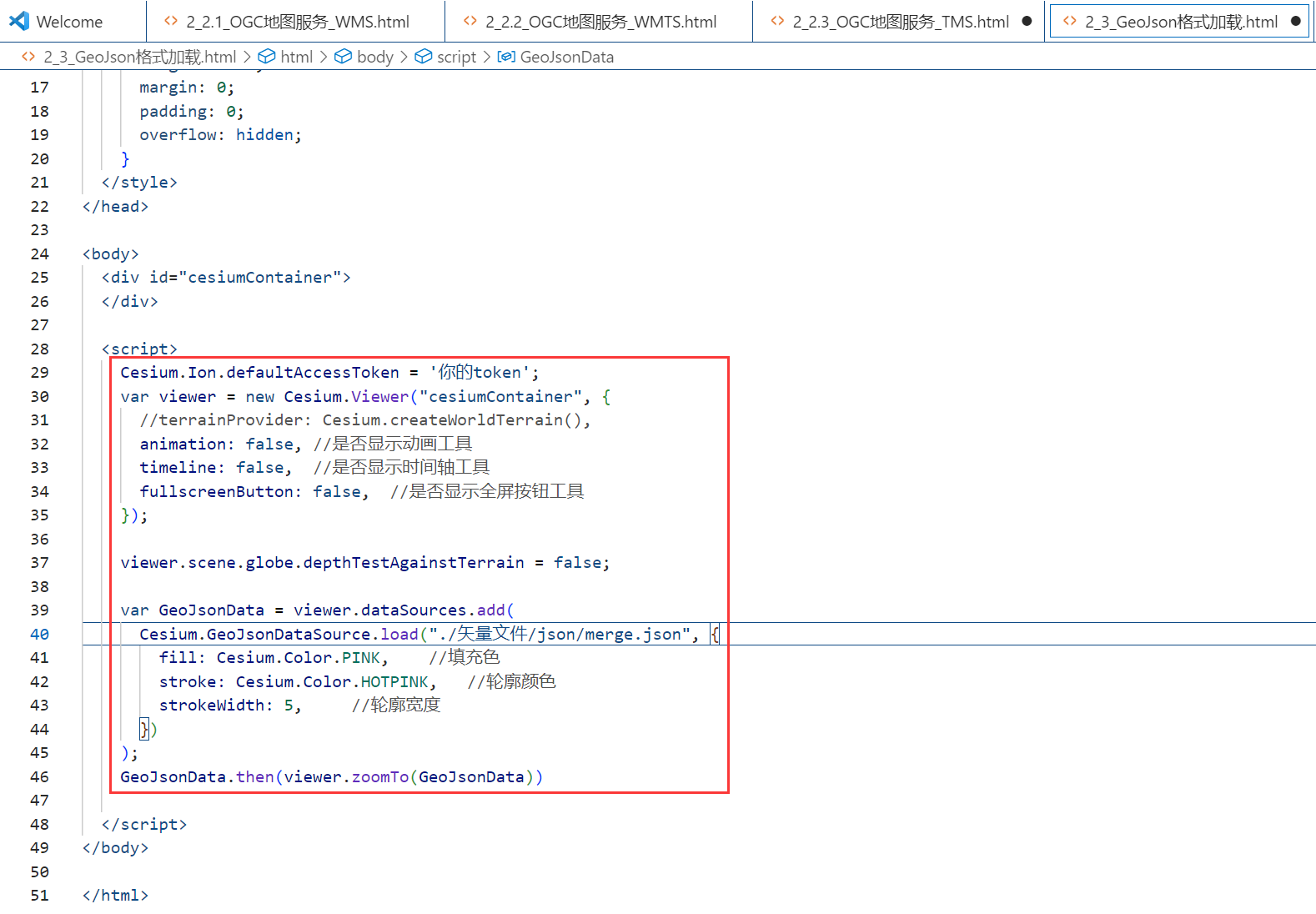Click the text 'Cesium.Ion.defaultAccessToken'
Viewport: 1316px width, 914px height.
click(x=259, y=373)
